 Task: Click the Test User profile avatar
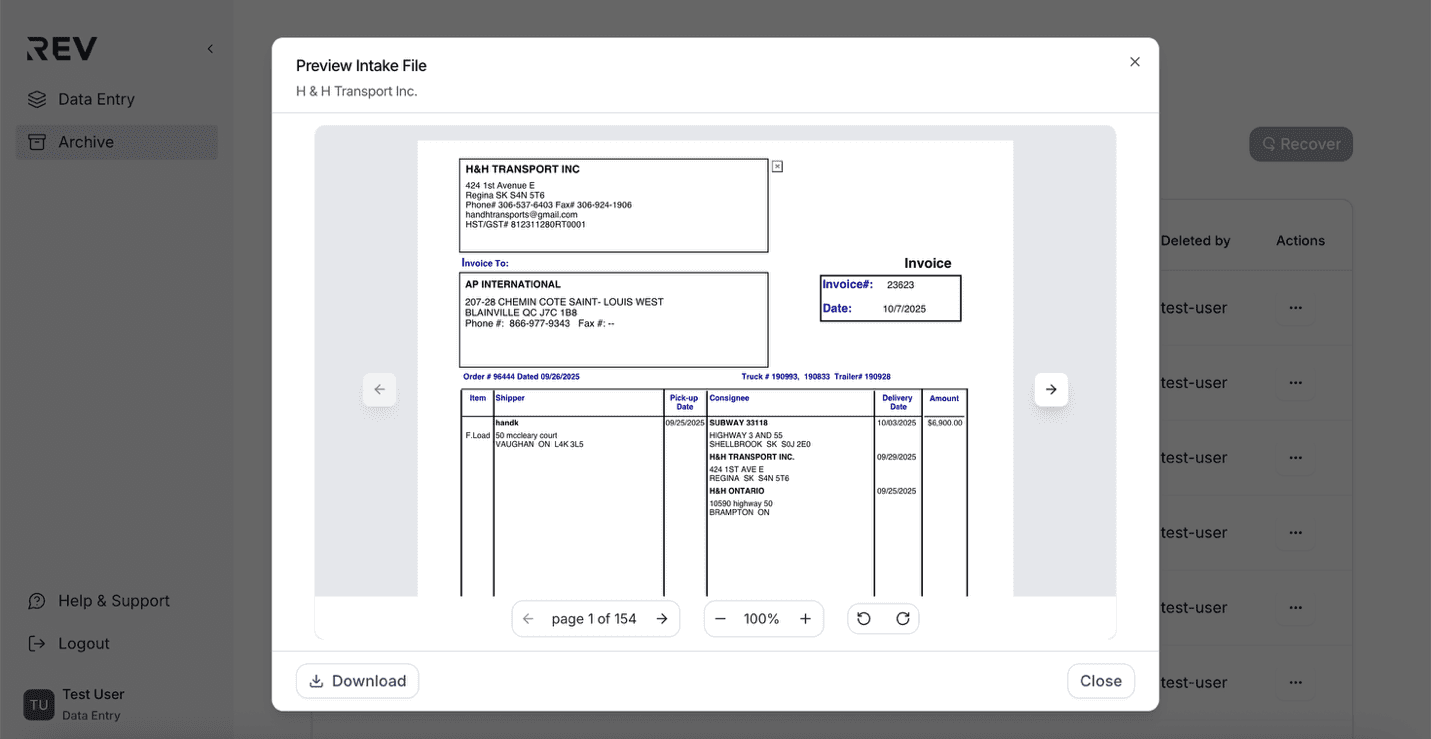(x=38, y=704)
